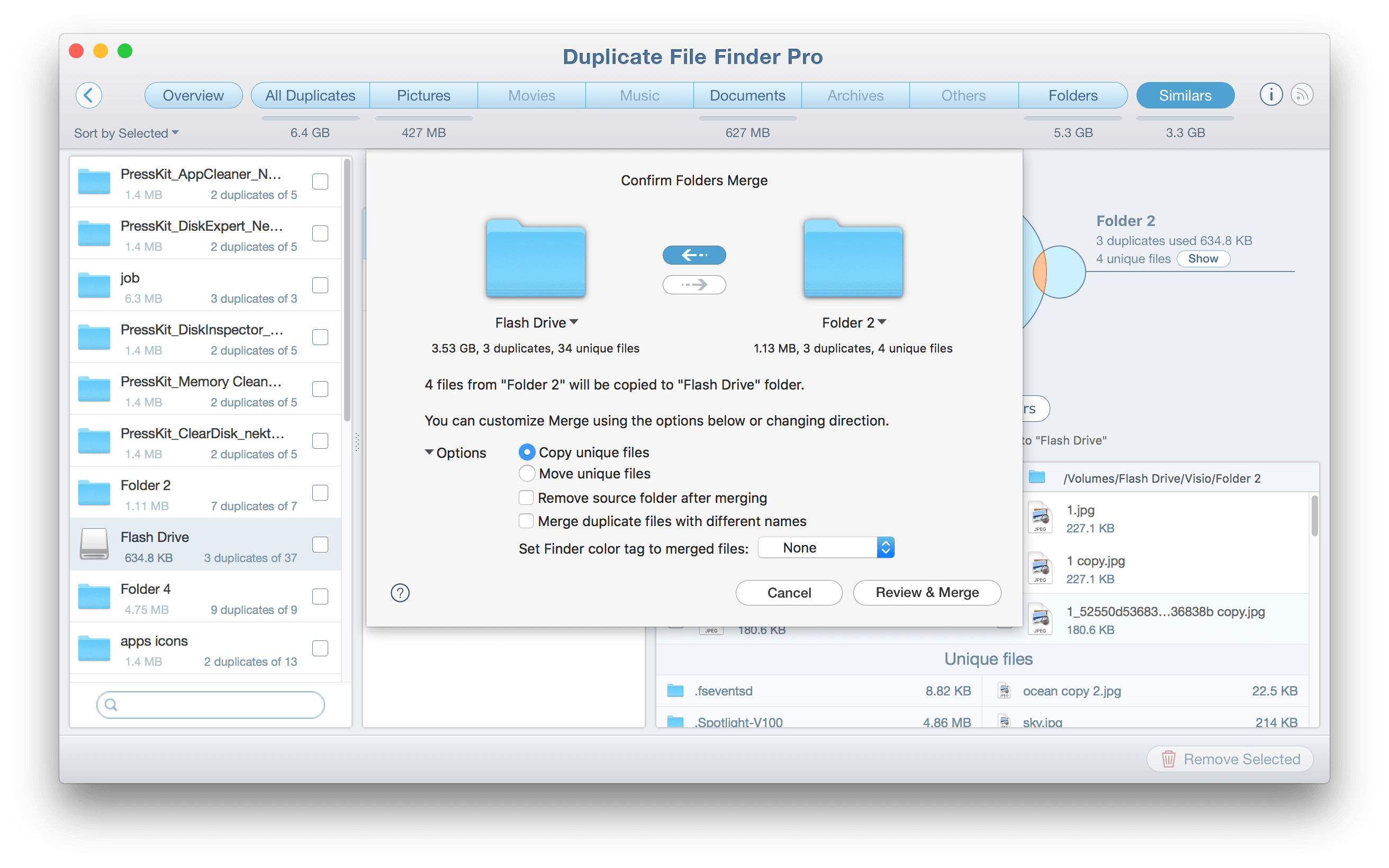Click the ocean copy 2.jpg file icon
The height and width of the screenshot is (868, 1389).
tap(1004, 691)
